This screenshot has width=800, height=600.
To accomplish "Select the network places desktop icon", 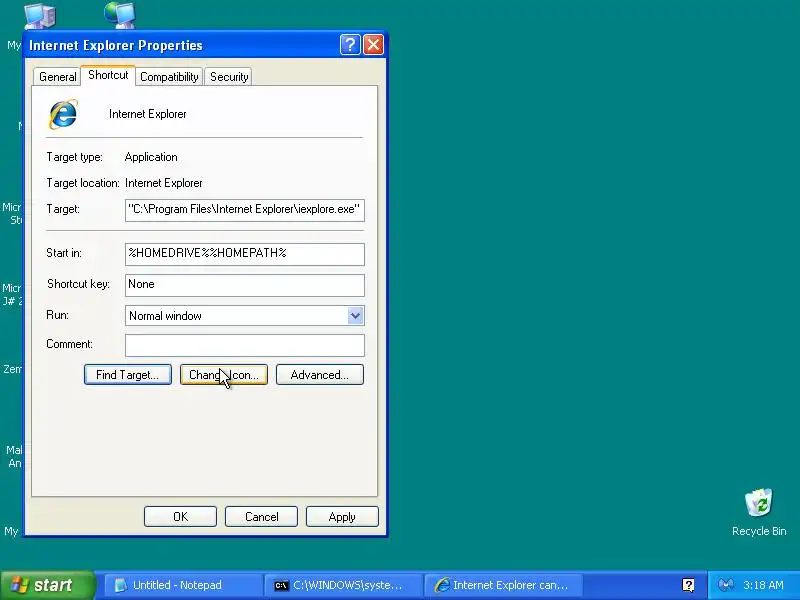I will coord(120,14).
